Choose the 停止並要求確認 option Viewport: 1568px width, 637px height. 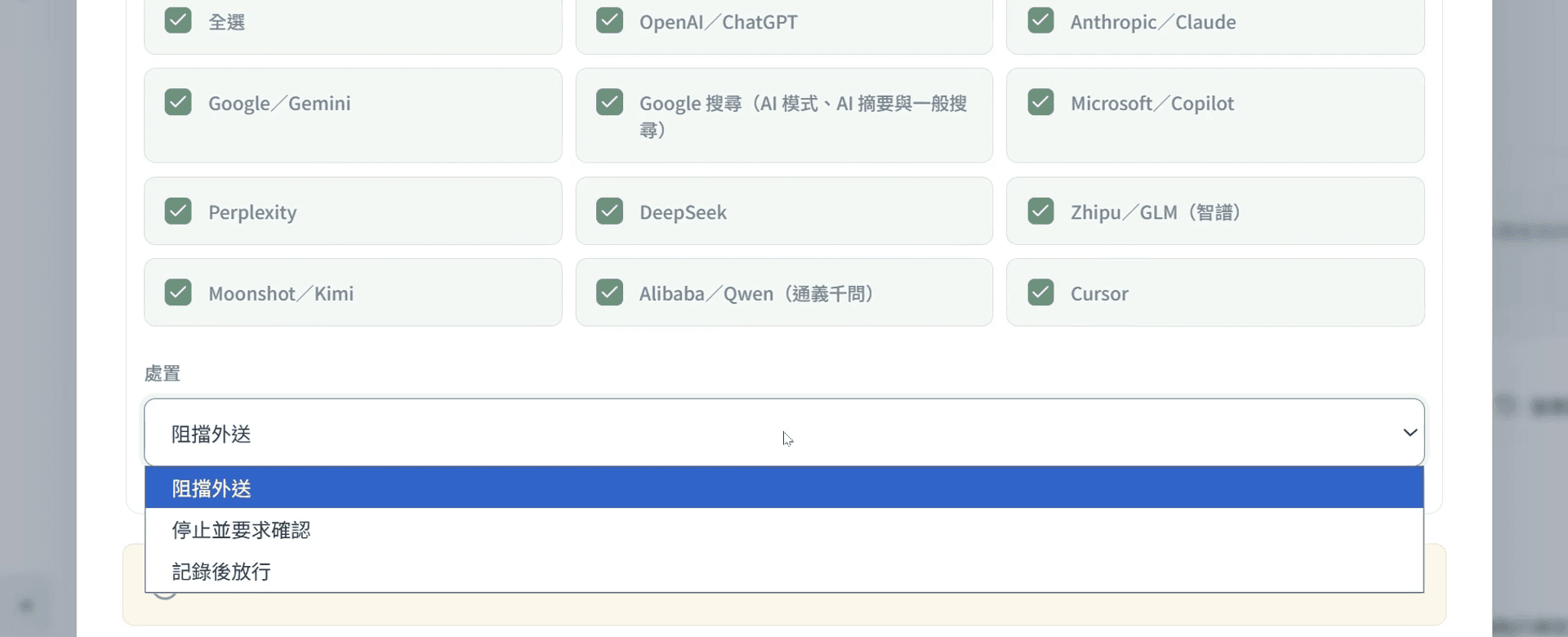tap(784, 529)
